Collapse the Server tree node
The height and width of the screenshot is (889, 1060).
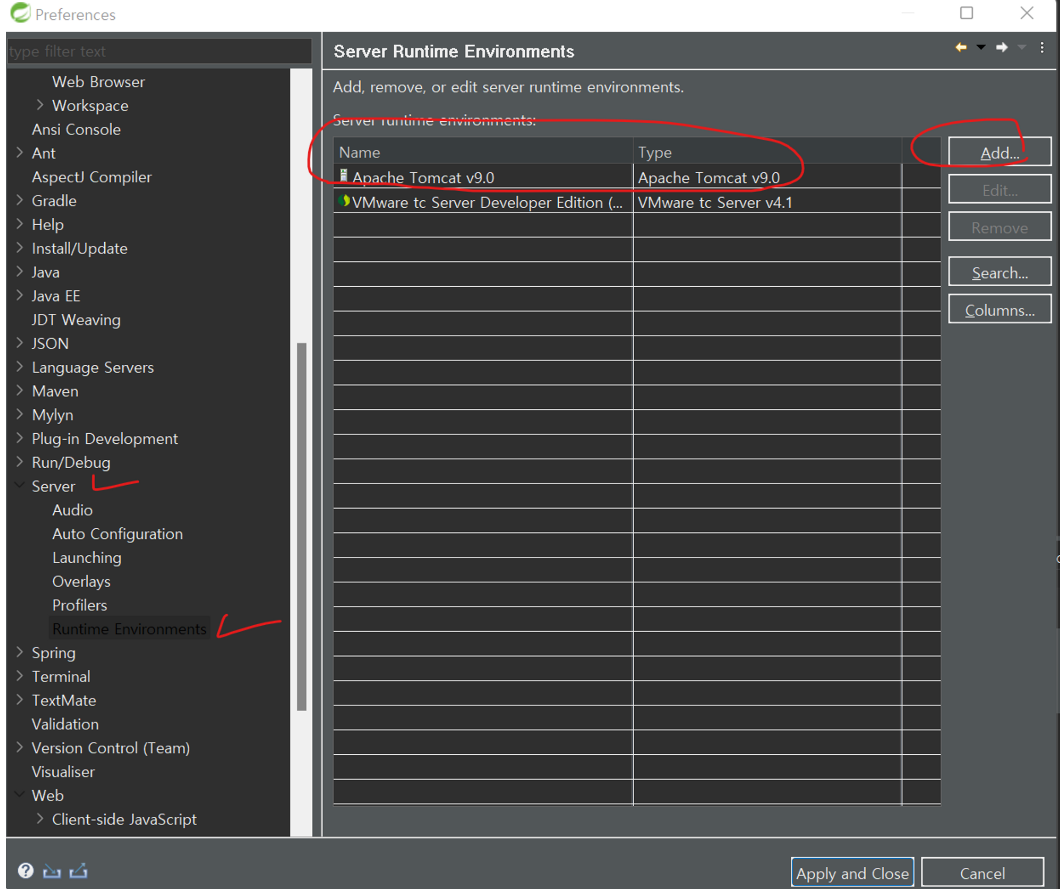tap(20, 485)
